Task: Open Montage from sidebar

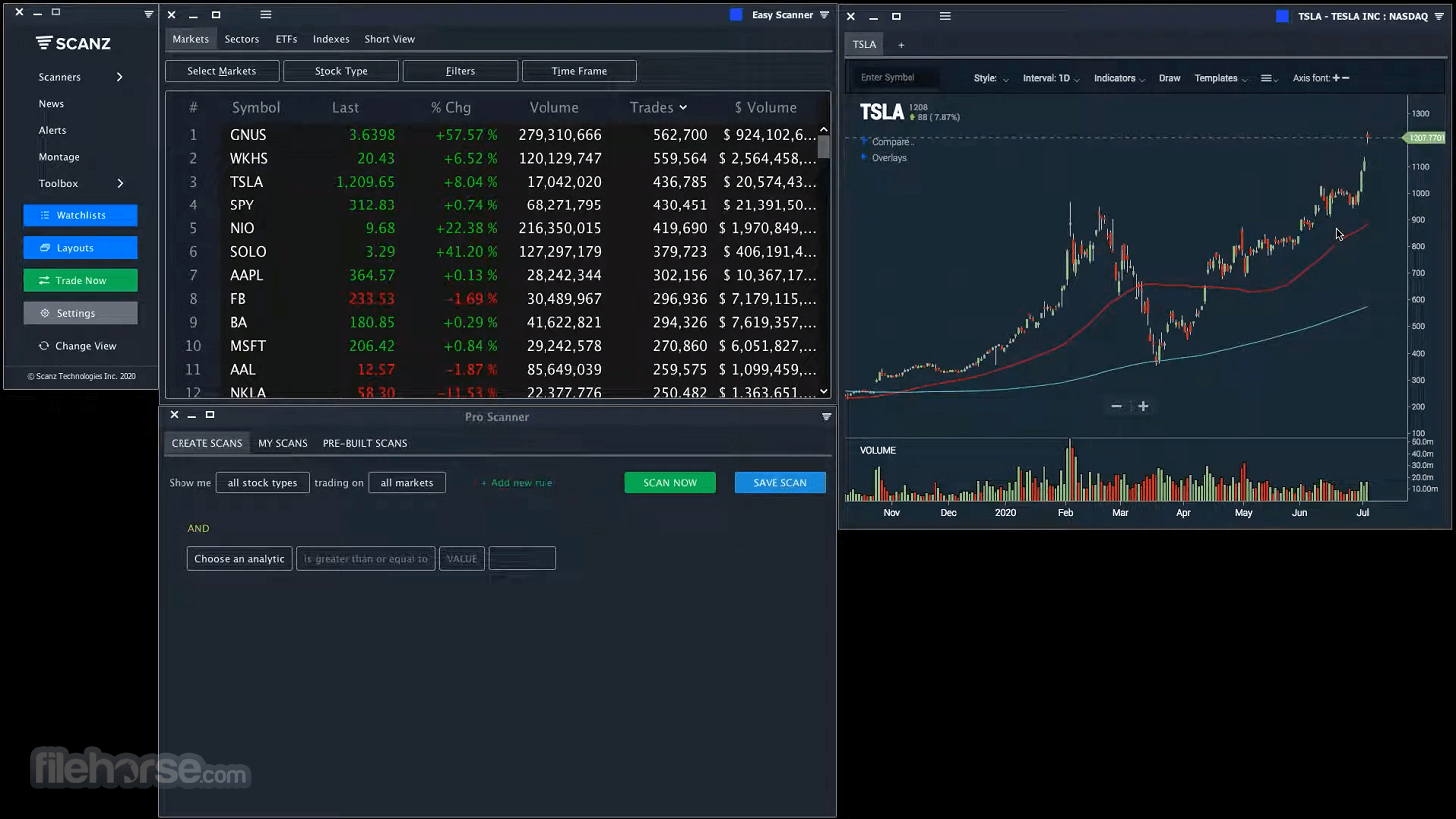Action: click(59, 157)
